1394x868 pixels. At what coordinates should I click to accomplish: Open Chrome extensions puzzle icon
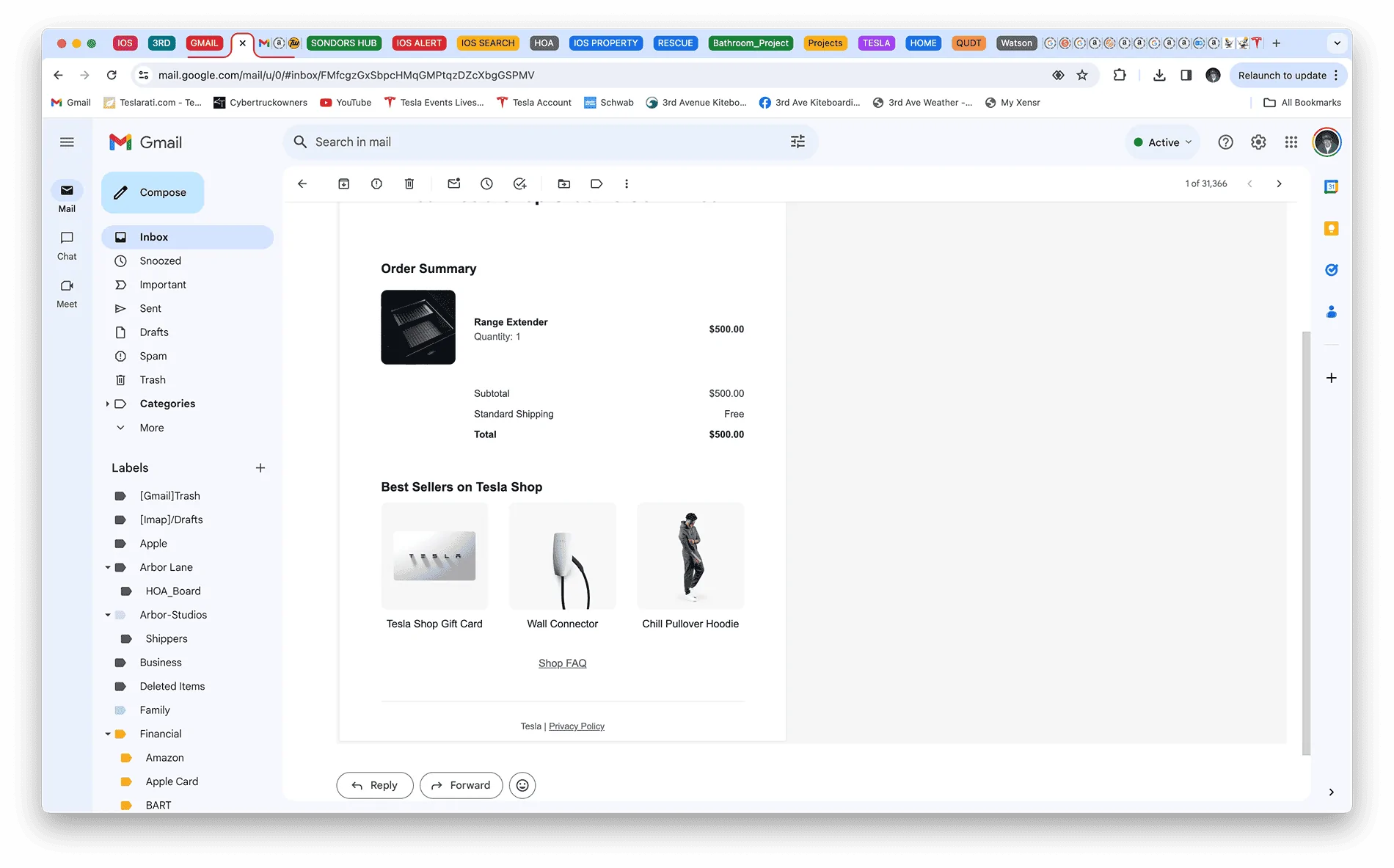click(1120, 75)
